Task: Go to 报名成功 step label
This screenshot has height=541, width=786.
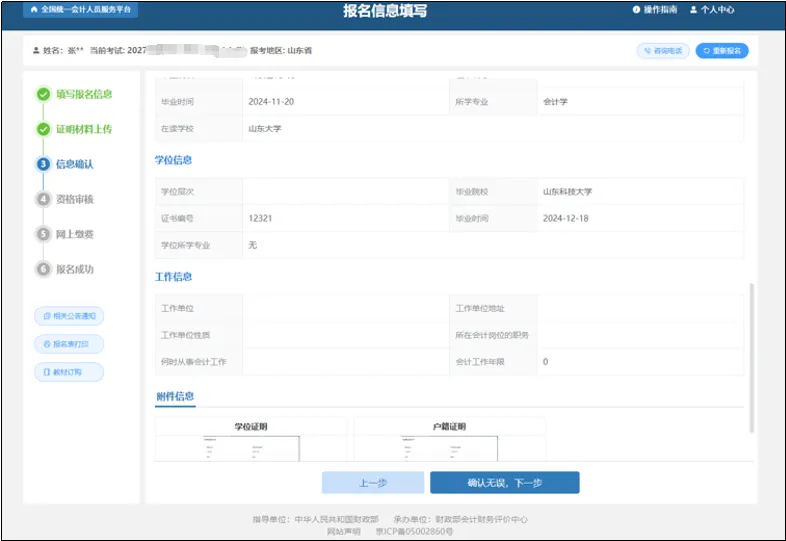Action: 75,269
